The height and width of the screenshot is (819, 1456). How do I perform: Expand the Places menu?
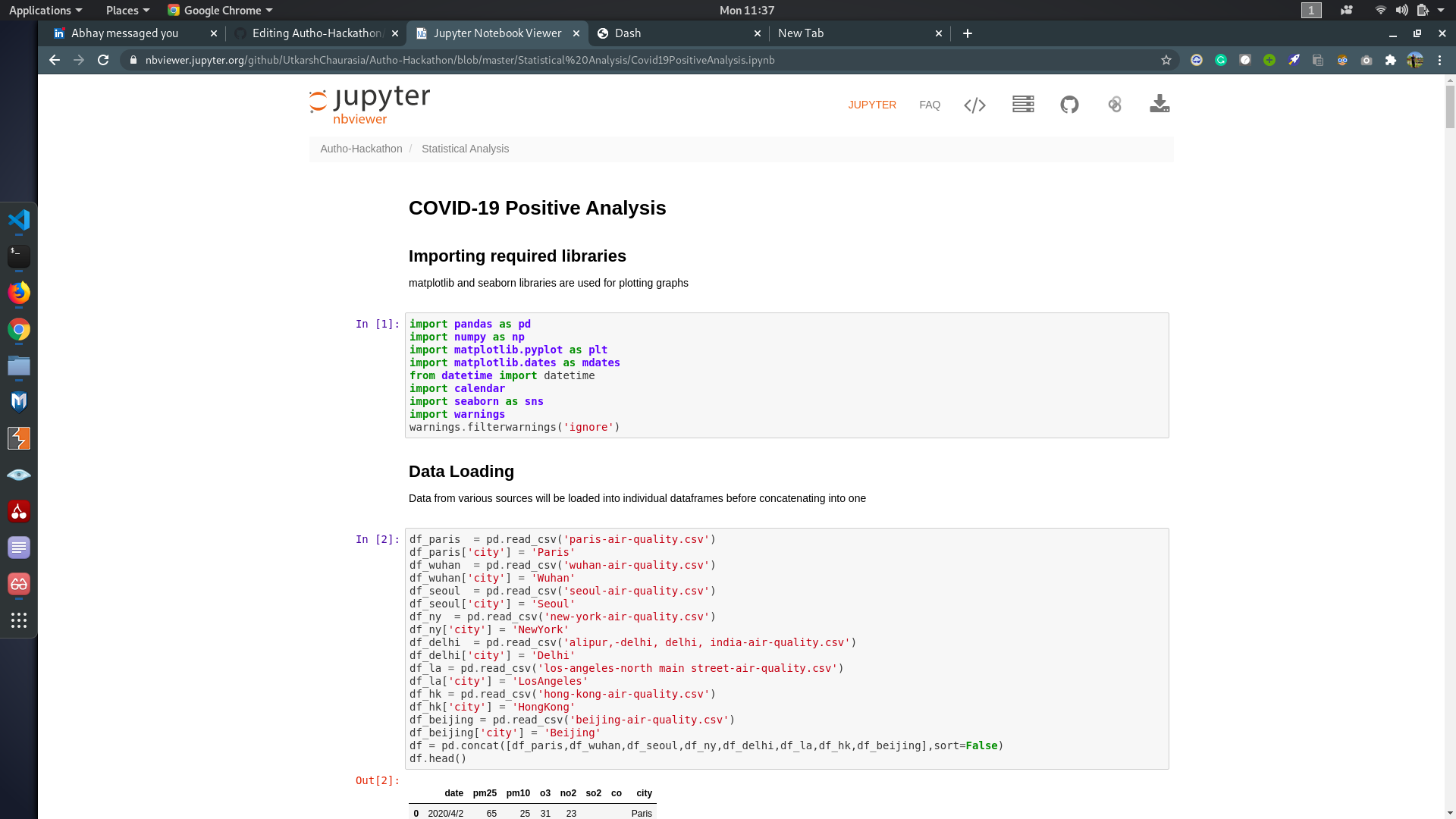tap(127, 10)
